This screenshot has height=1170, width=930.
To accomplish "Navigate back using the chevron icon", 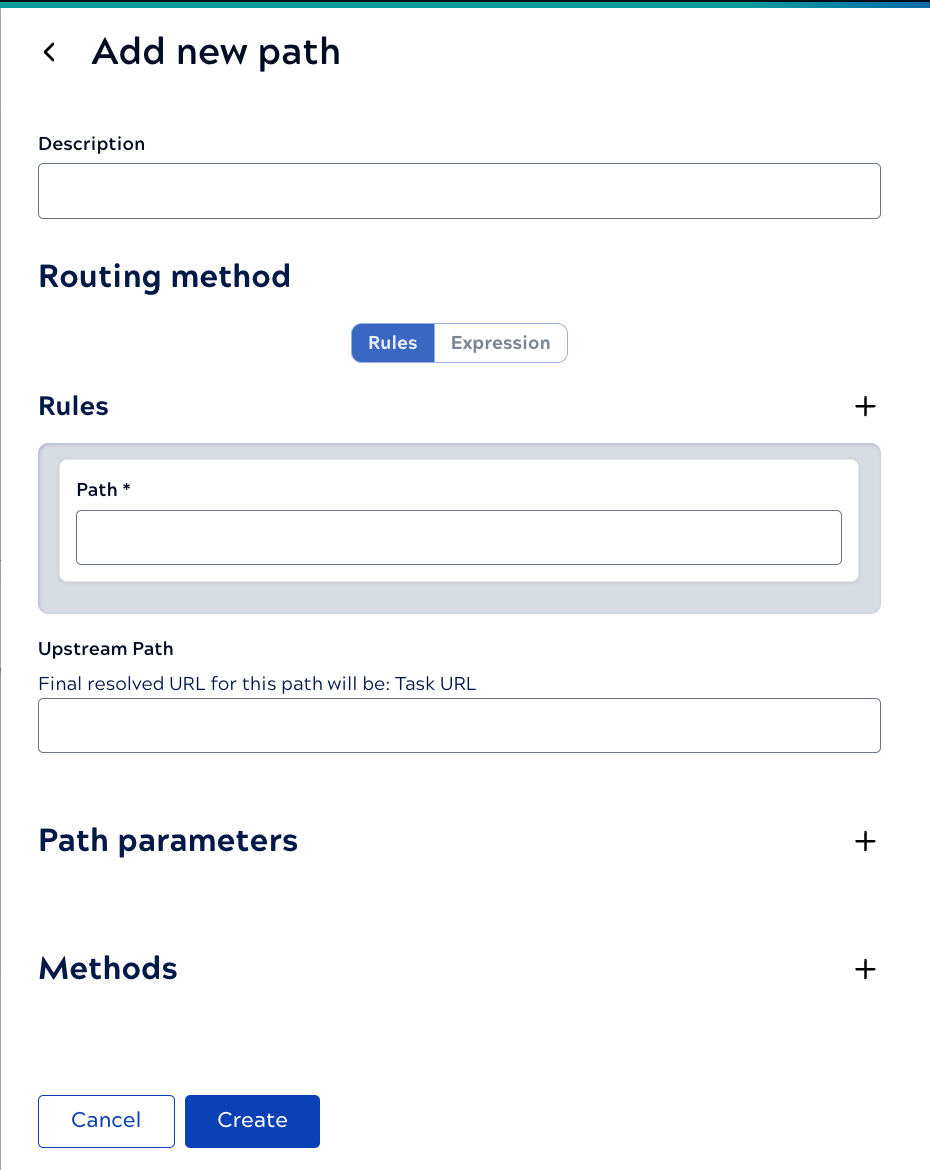I will 49,52.
